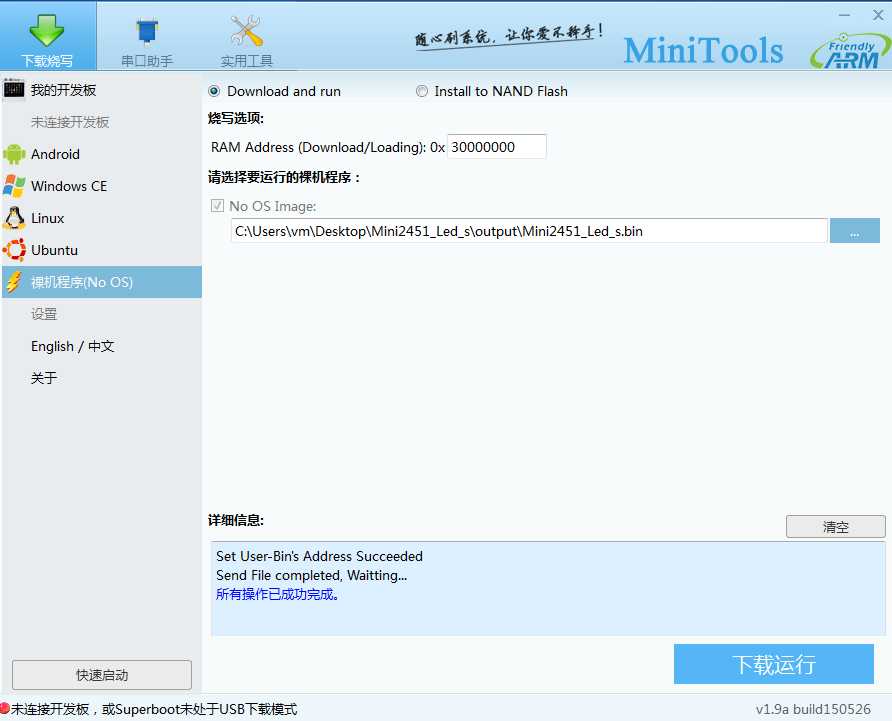Click the wrench and screwdriver tools icon
Viewport: 892px width, 721px height.
[x=246, y=31]
